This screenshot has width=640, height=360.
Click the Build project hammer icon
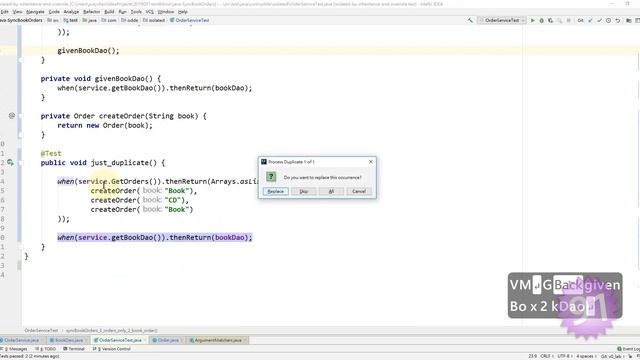tap(470, 20)
